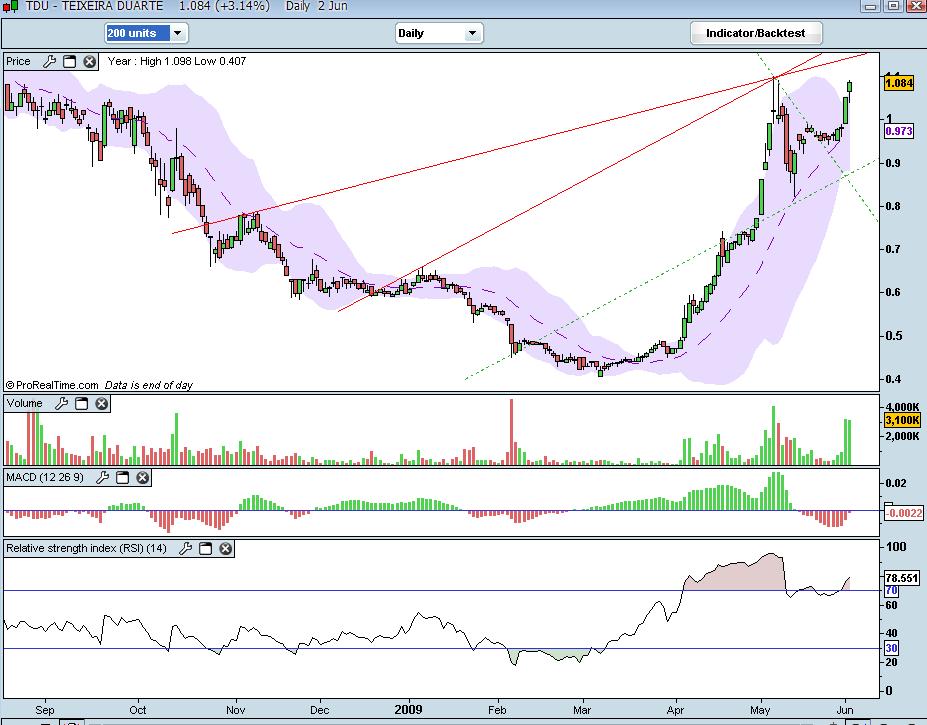
Task: Click the MACD (12 26 9) label
Action: pos(45,477)
